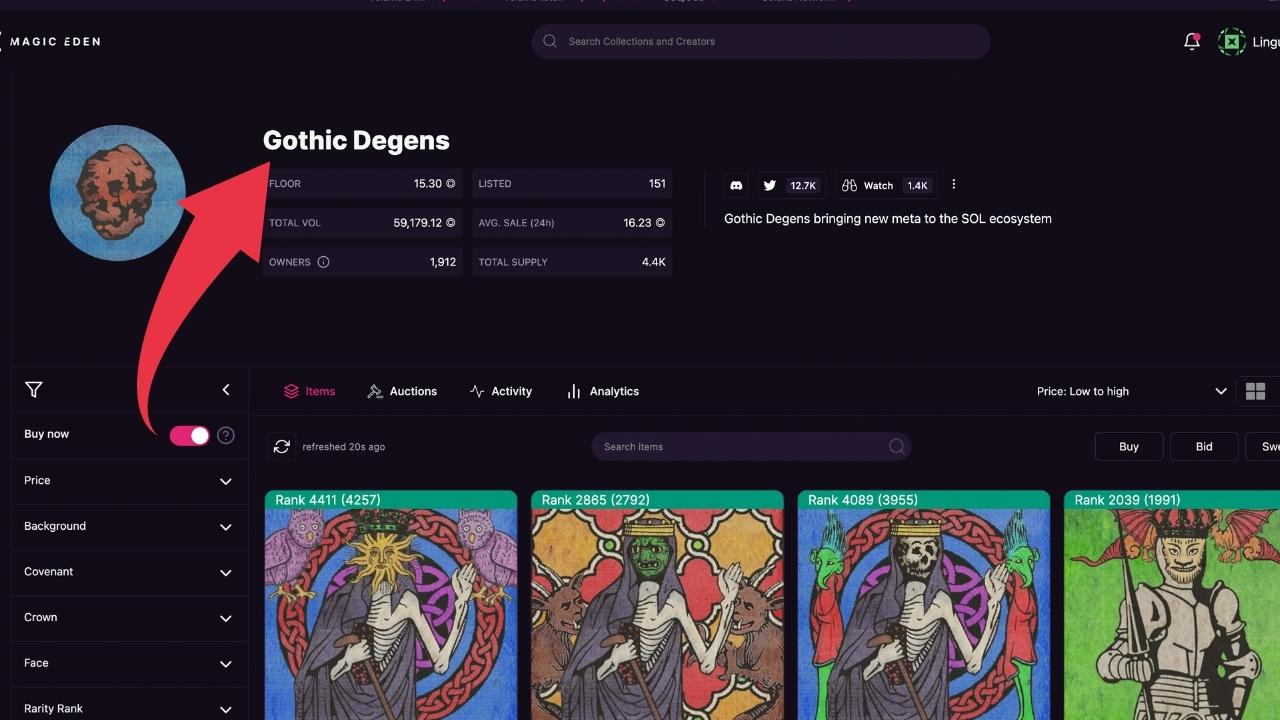
Task: Switch to the Activity tab
Action: (x=501, y=391)
